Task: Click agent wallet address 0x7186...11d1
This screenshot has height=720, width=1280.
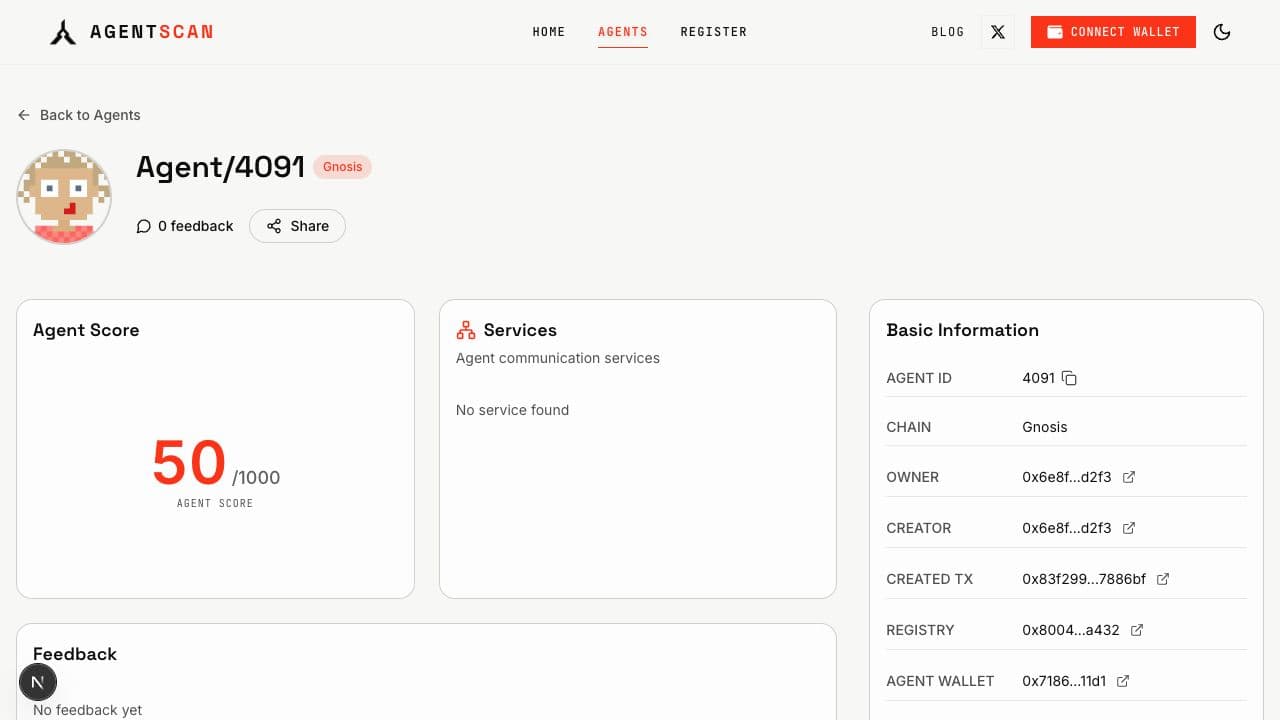Action: point(1064,681)
